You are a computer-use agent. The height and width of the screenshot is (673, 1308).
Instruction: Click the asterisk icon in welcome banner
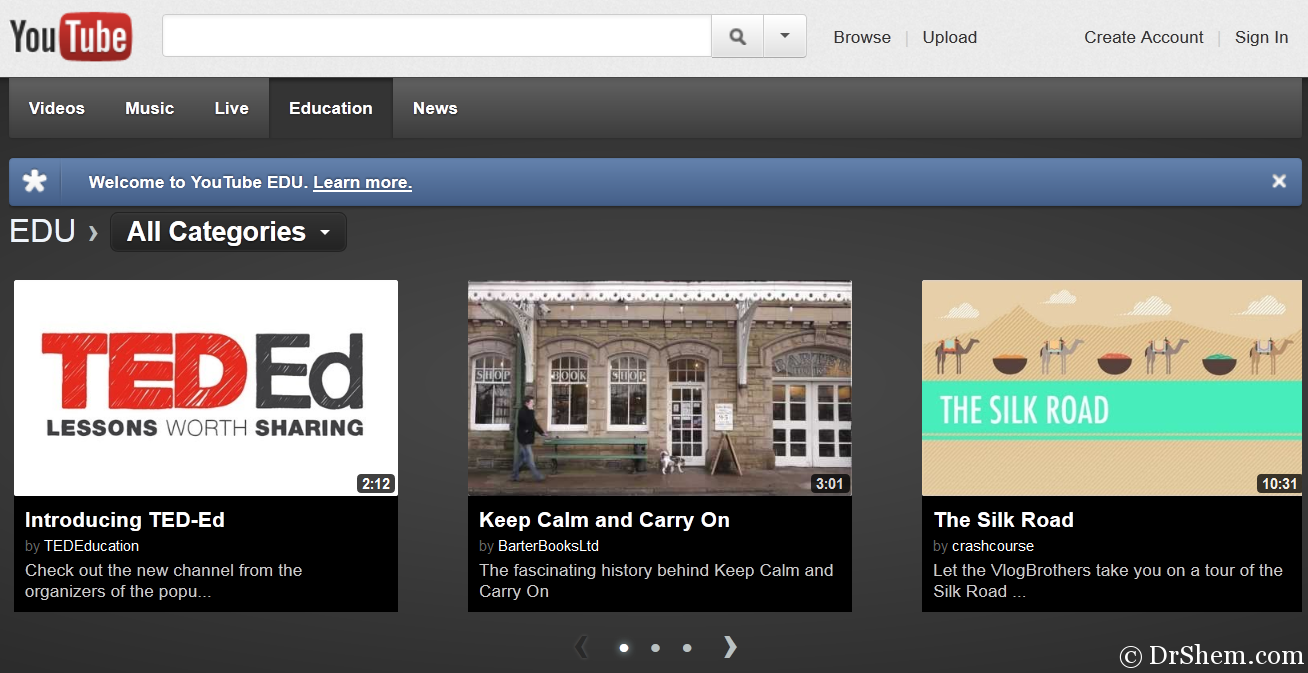pos(35,182)
